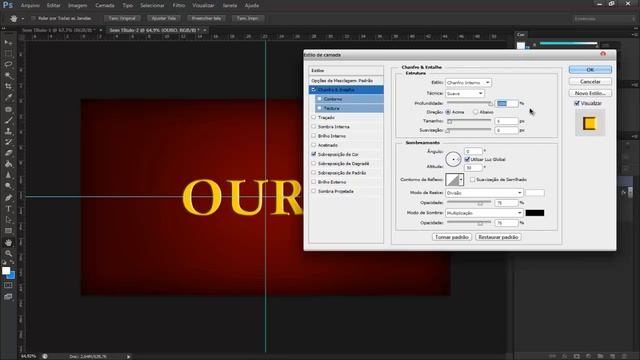Open Camada menu

[105, 5]
